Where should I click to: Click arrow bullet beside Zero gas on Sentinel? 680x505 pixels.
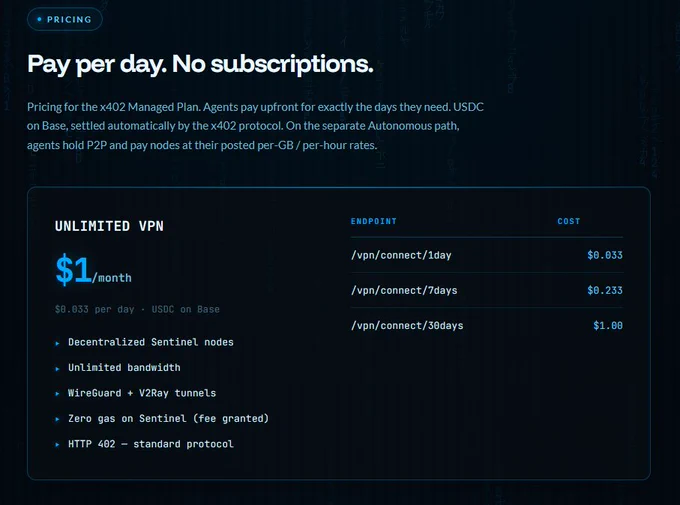[x=57, y=420]
